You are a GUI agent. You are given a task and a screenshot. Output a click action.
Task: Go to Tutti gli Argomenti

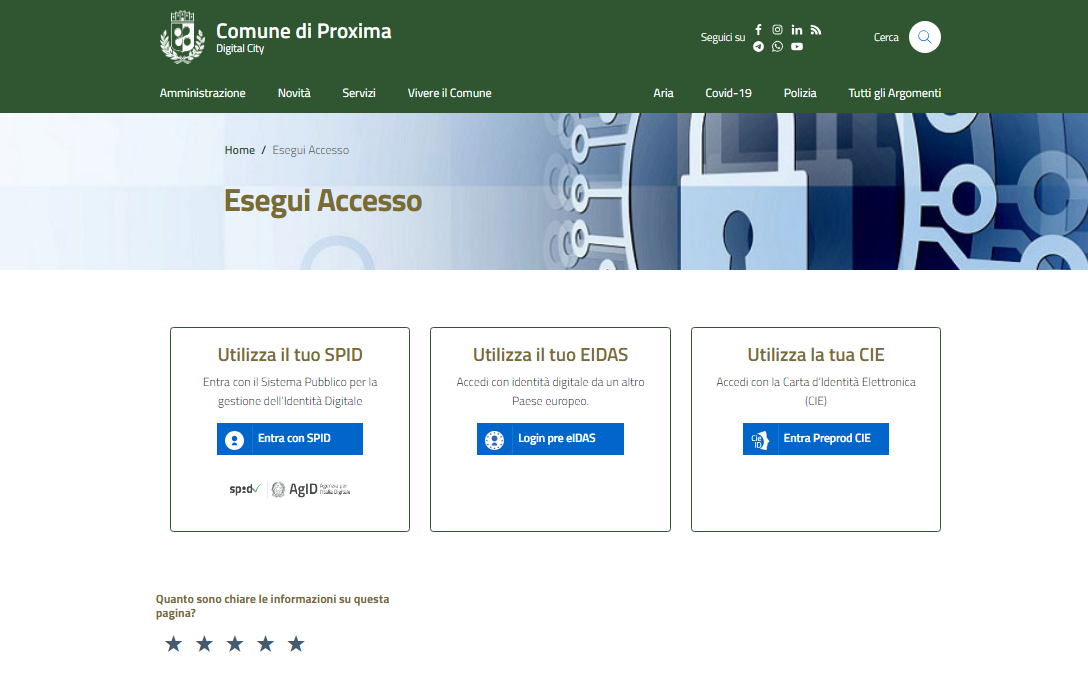pos(894,93)
